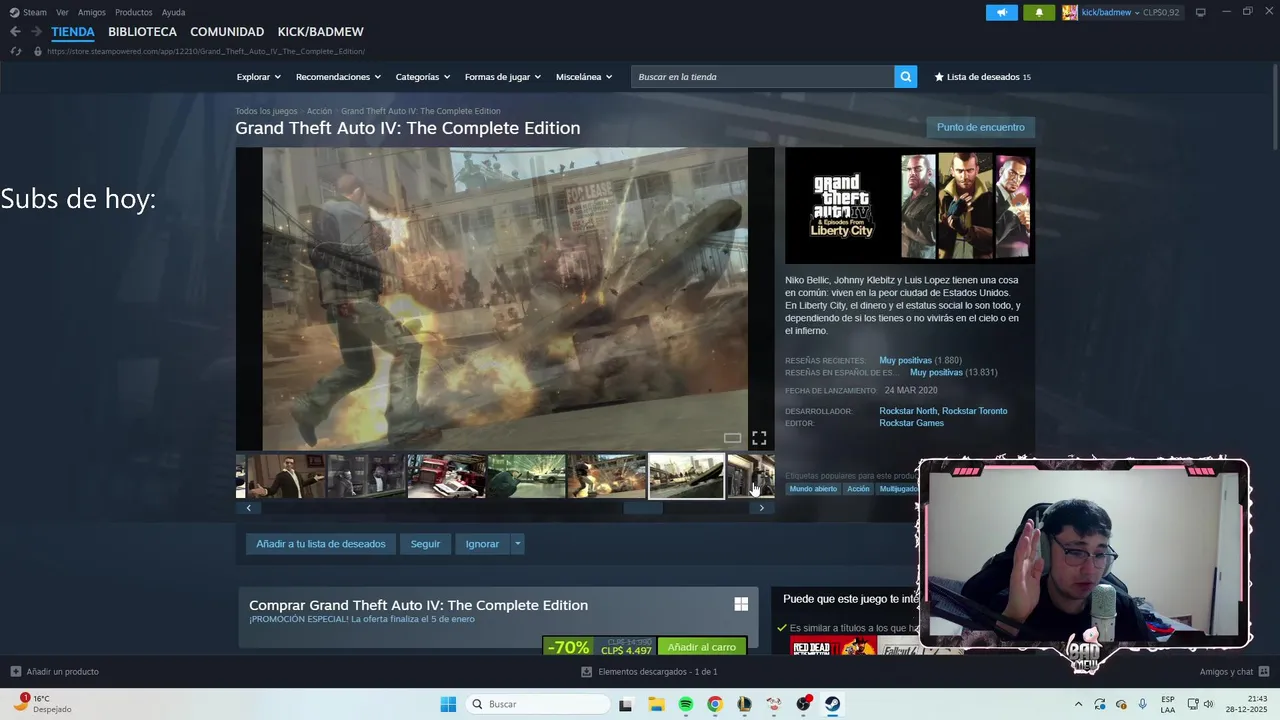Click the store search magnifier button
The height and width of the screenshot is (720, 1280).
point(906,77)
